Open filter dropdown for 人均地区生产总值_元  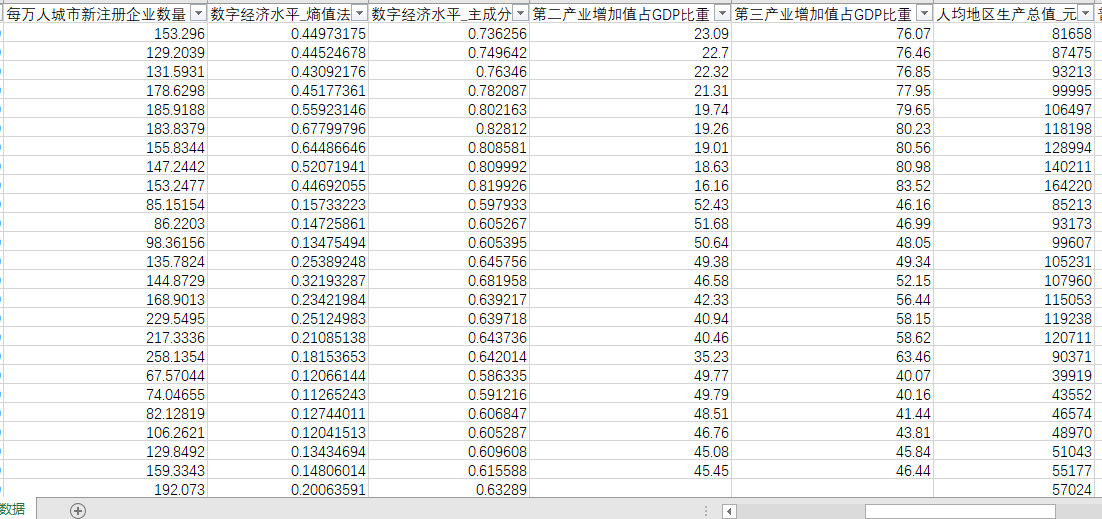[x=1085, y=14]
